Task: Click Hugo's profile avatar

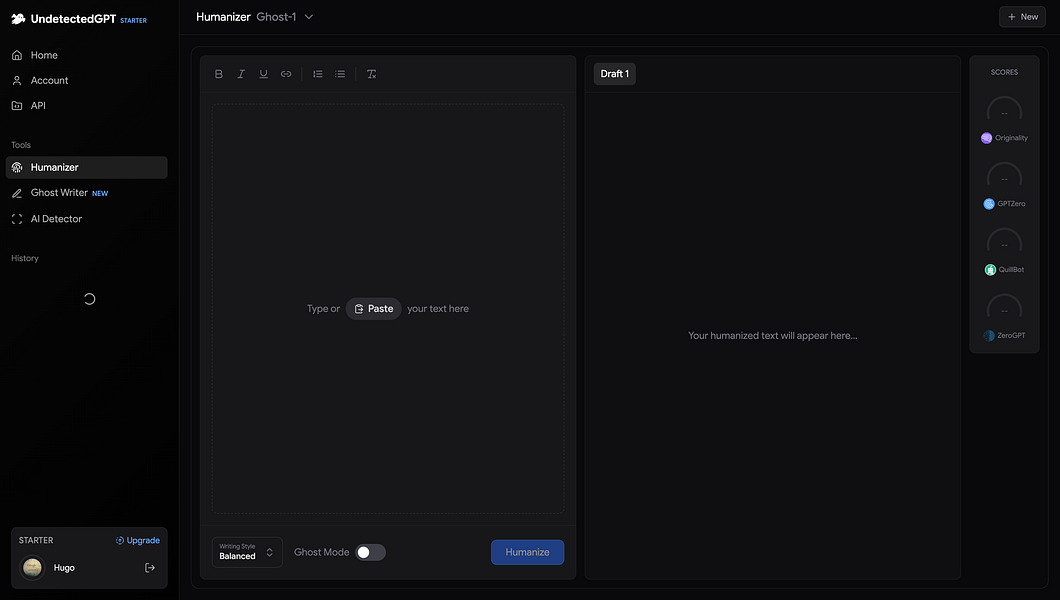Action: coord(32,568)
